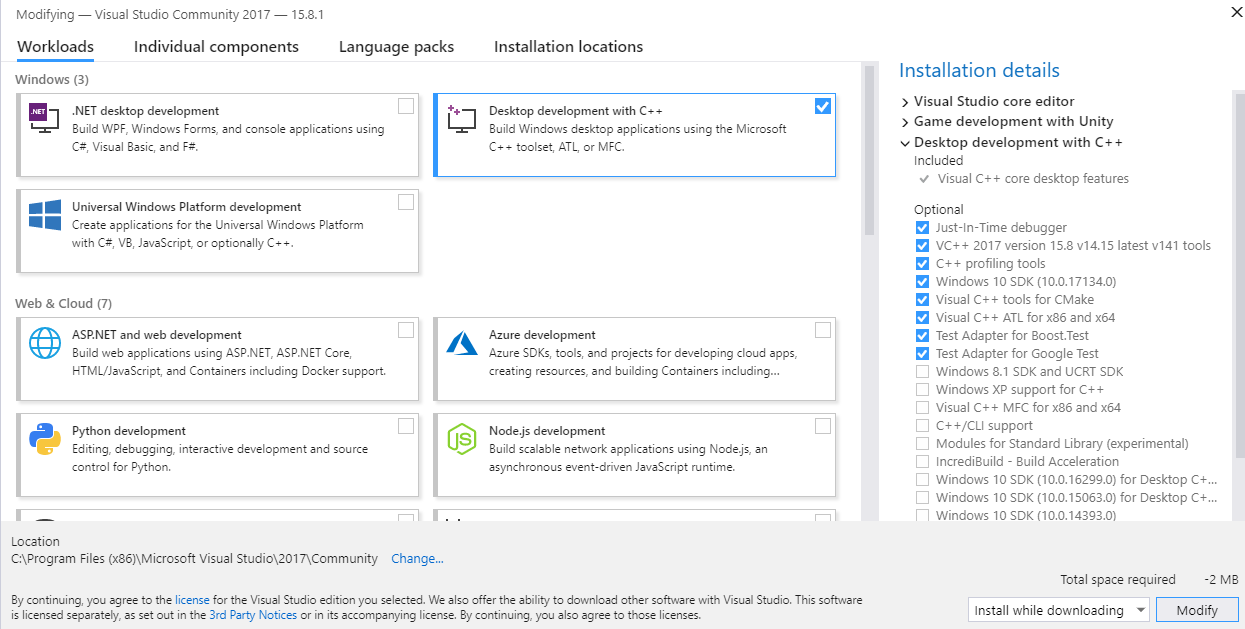Check Windows XP support for C++
The image size is (1245, 629).
922,390
